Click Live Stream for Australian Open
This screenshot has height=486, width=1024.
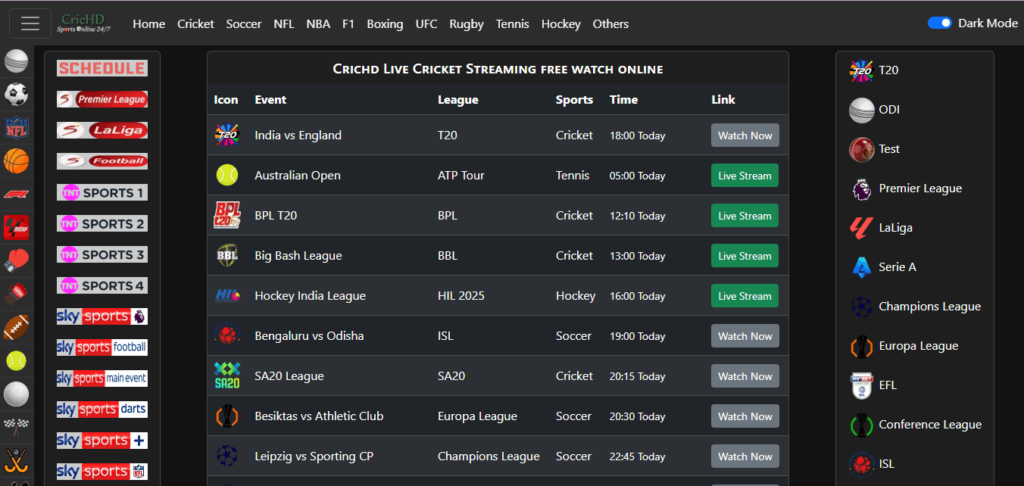[x=744, y=176]
